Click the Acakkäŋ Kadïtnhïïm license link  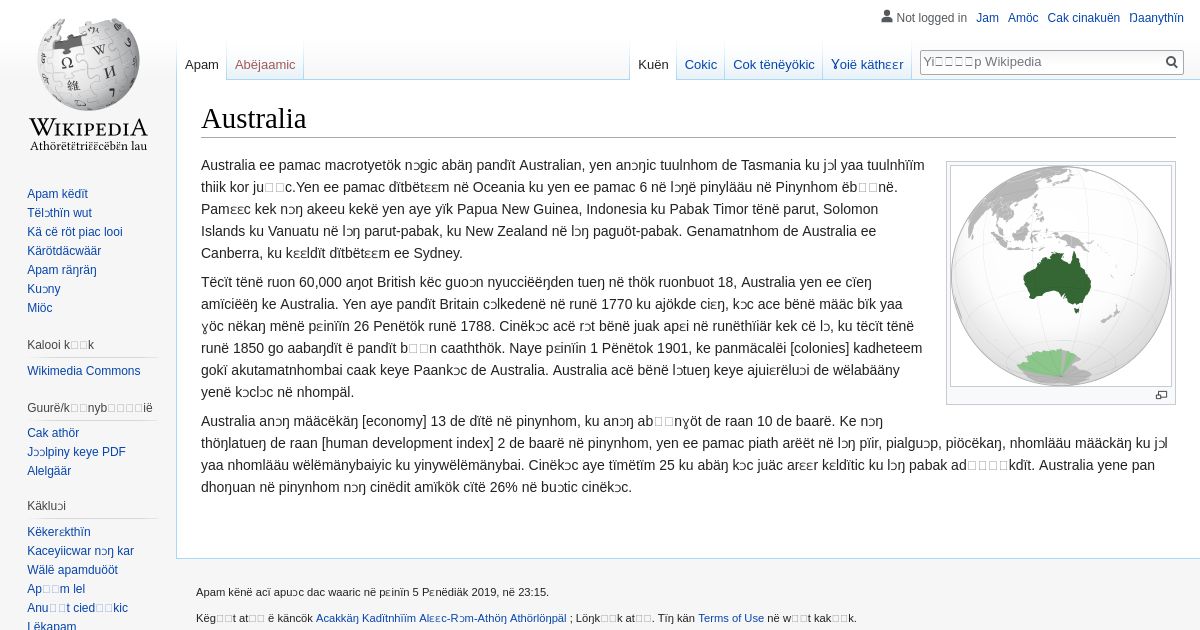click(441, 618)
